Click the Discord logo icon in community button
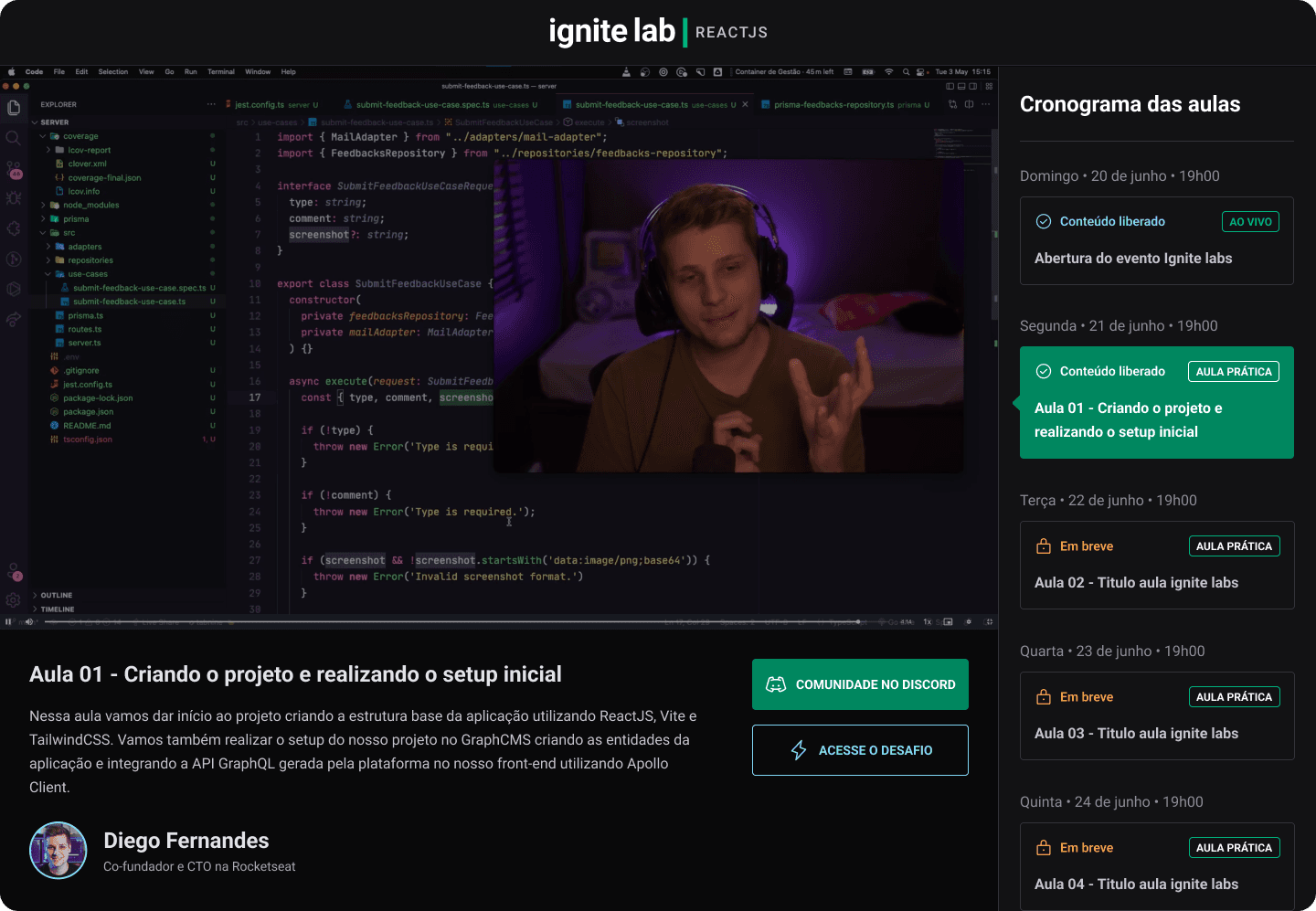The image size is (1316, 911). point(776,684)
